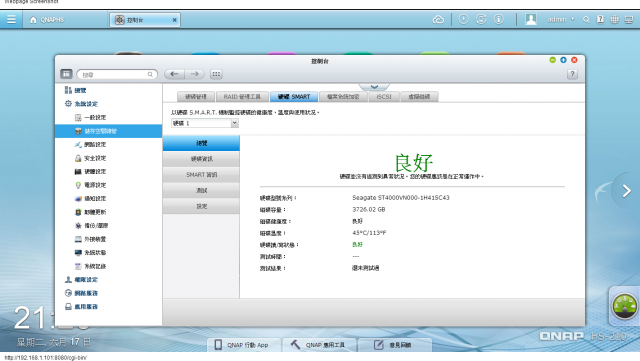Screen dimensions: 640x361
Task: Switch to file system encryption tab
Action: 343,97
